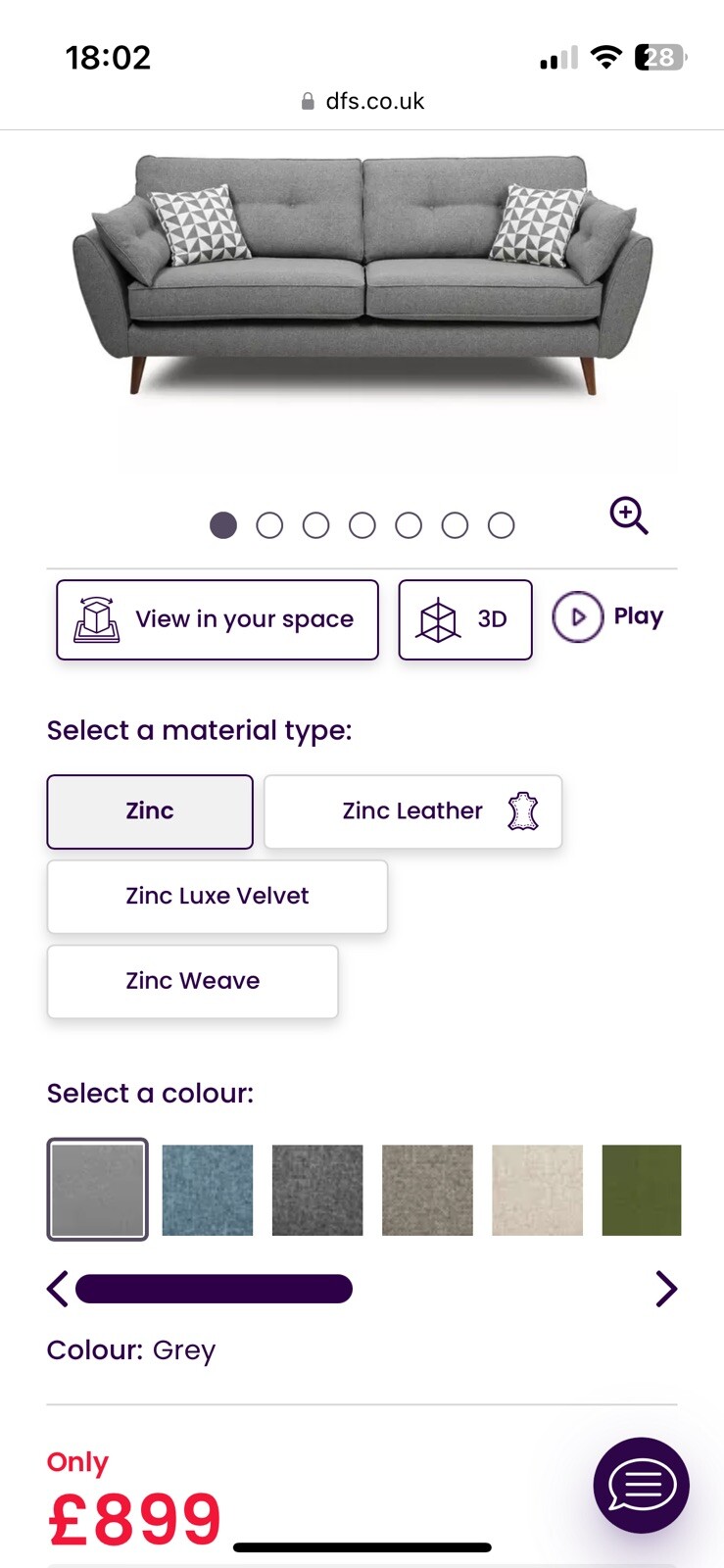Tap the dfs.co.uk address bar
Viewport: 724px width, 1568px height.
click(x=375, y=101)
